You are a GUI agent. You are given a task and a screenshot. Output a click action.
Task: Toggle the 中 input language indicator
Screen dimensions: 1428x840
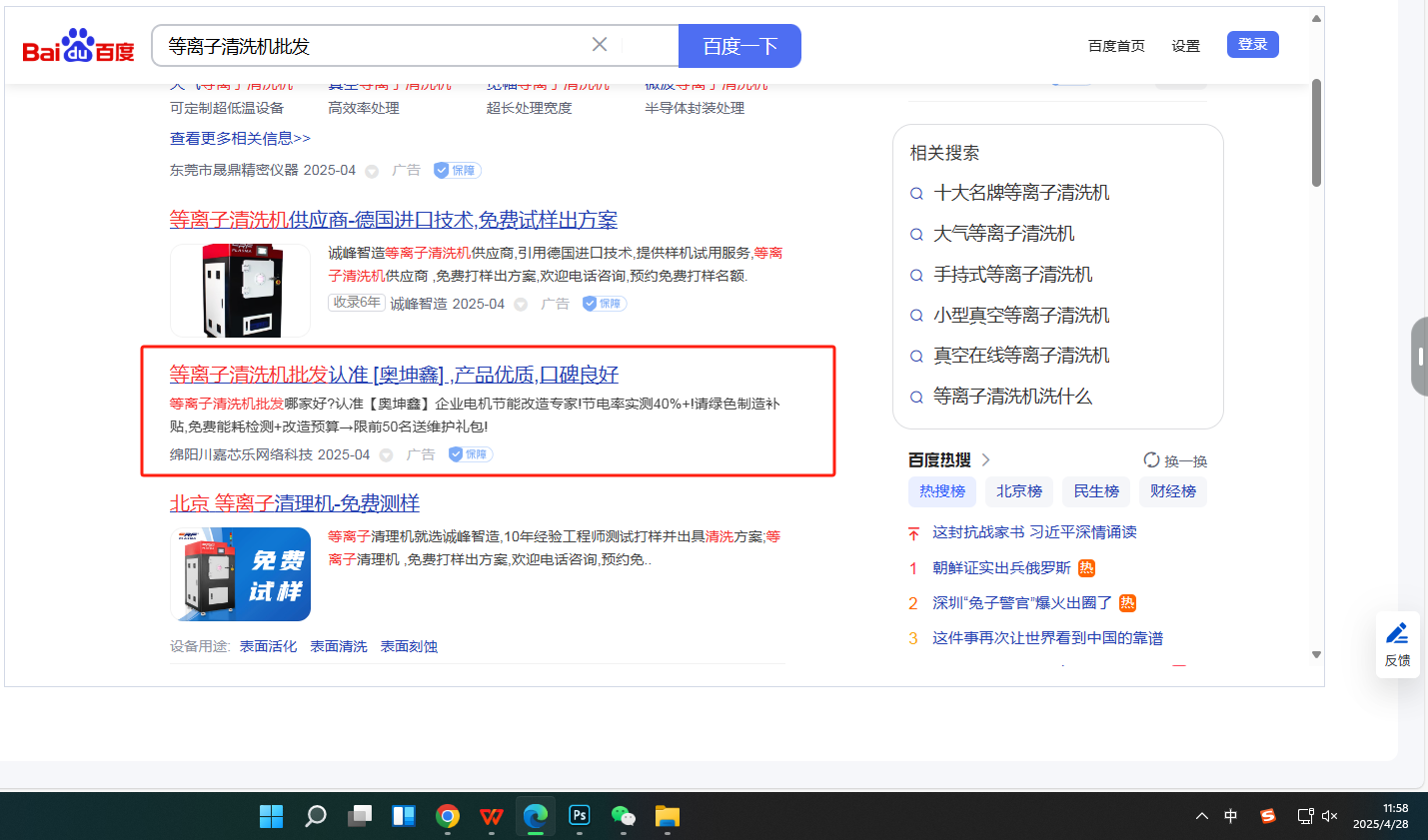(x=1231, y=816)
